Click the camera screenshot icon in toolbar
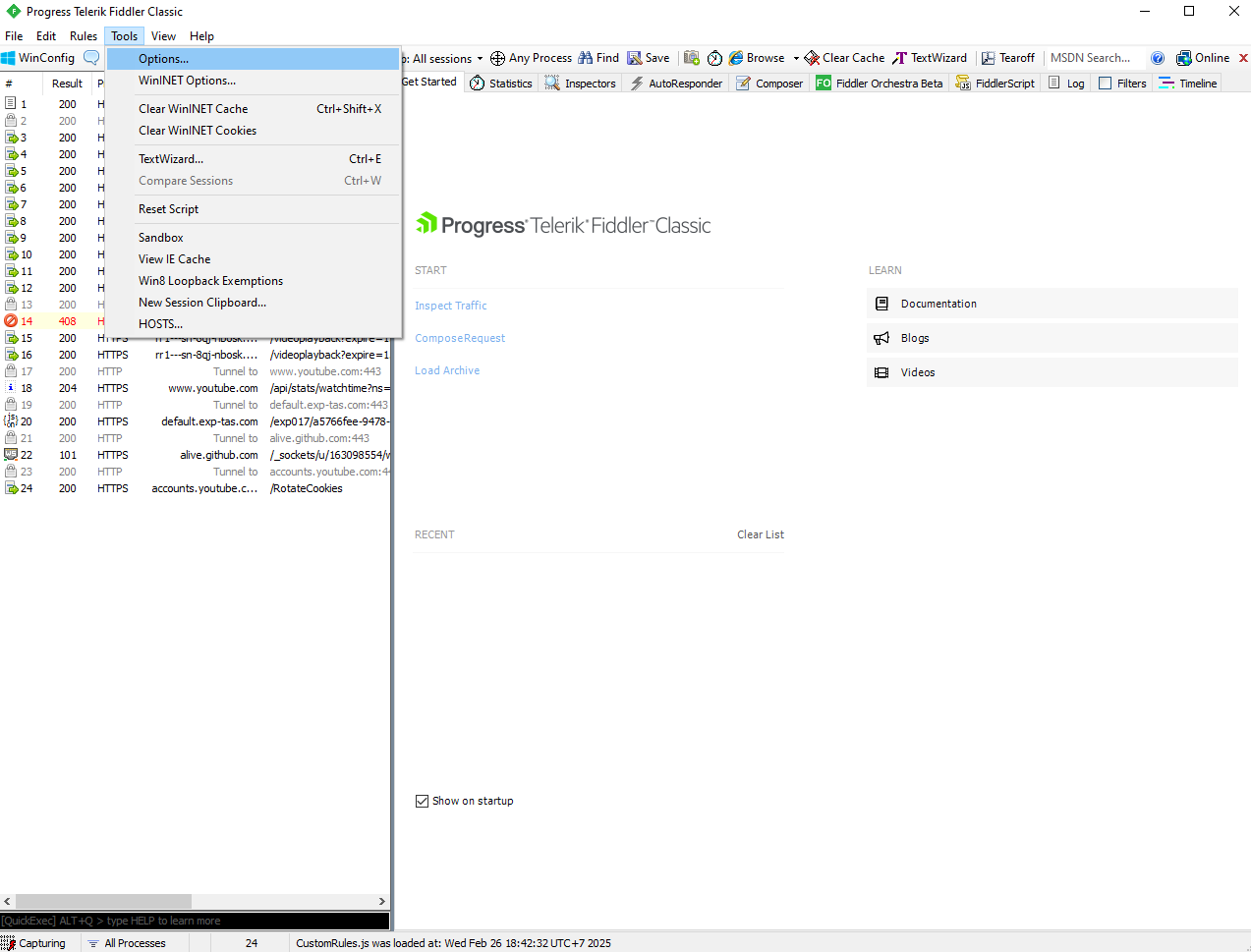Image resolution: width=1251 pixels, height=952 pixels. coord(692,58)
